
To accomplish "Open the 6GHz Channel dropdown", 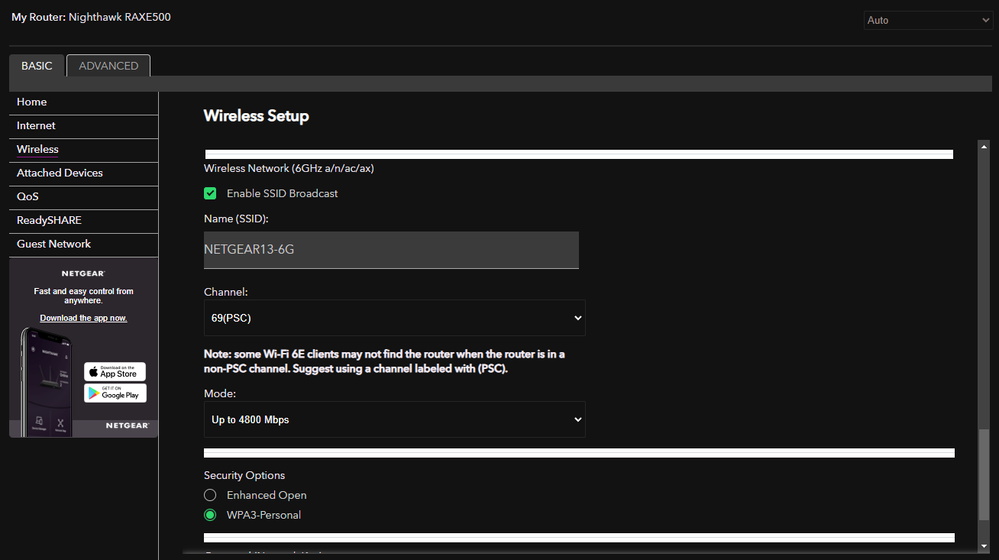I will [394, 318].
